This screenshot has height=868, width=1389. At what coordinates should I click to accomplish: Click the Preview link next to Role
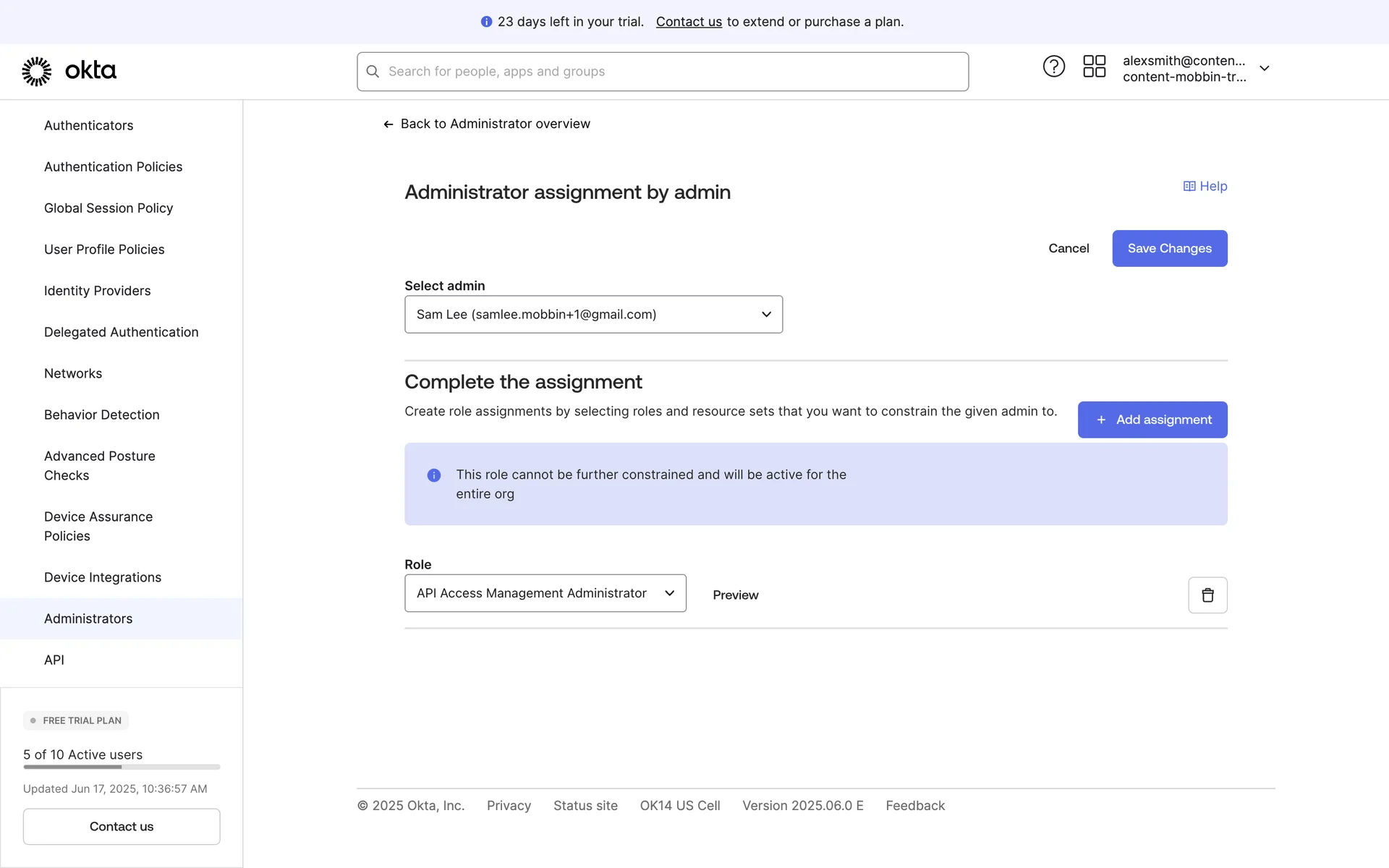click(x=735, y=595)
